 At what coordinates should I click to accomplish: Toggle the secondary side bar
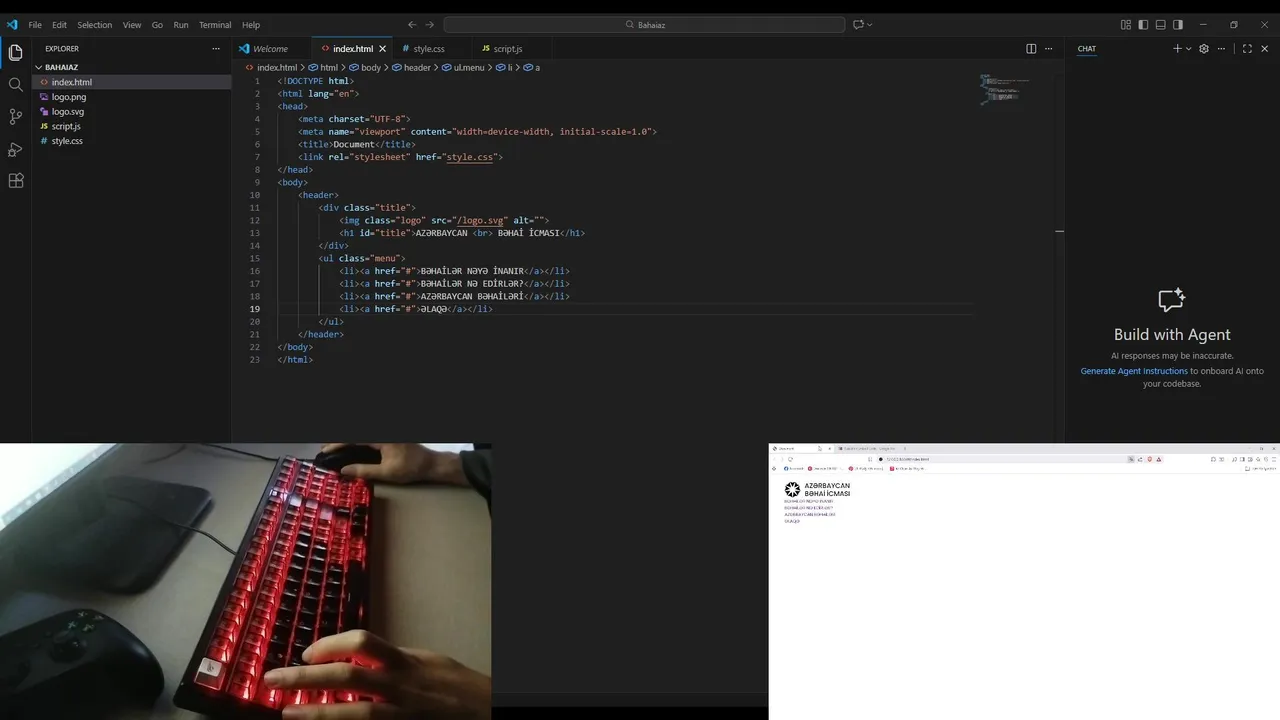tap(1178, 24)
